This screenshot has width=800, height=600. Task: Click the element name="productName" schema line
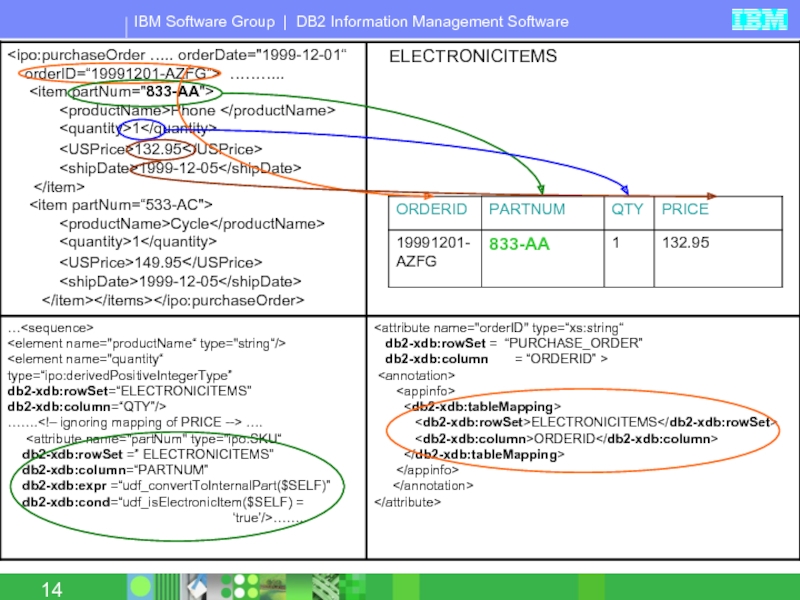tap(146, 343)
